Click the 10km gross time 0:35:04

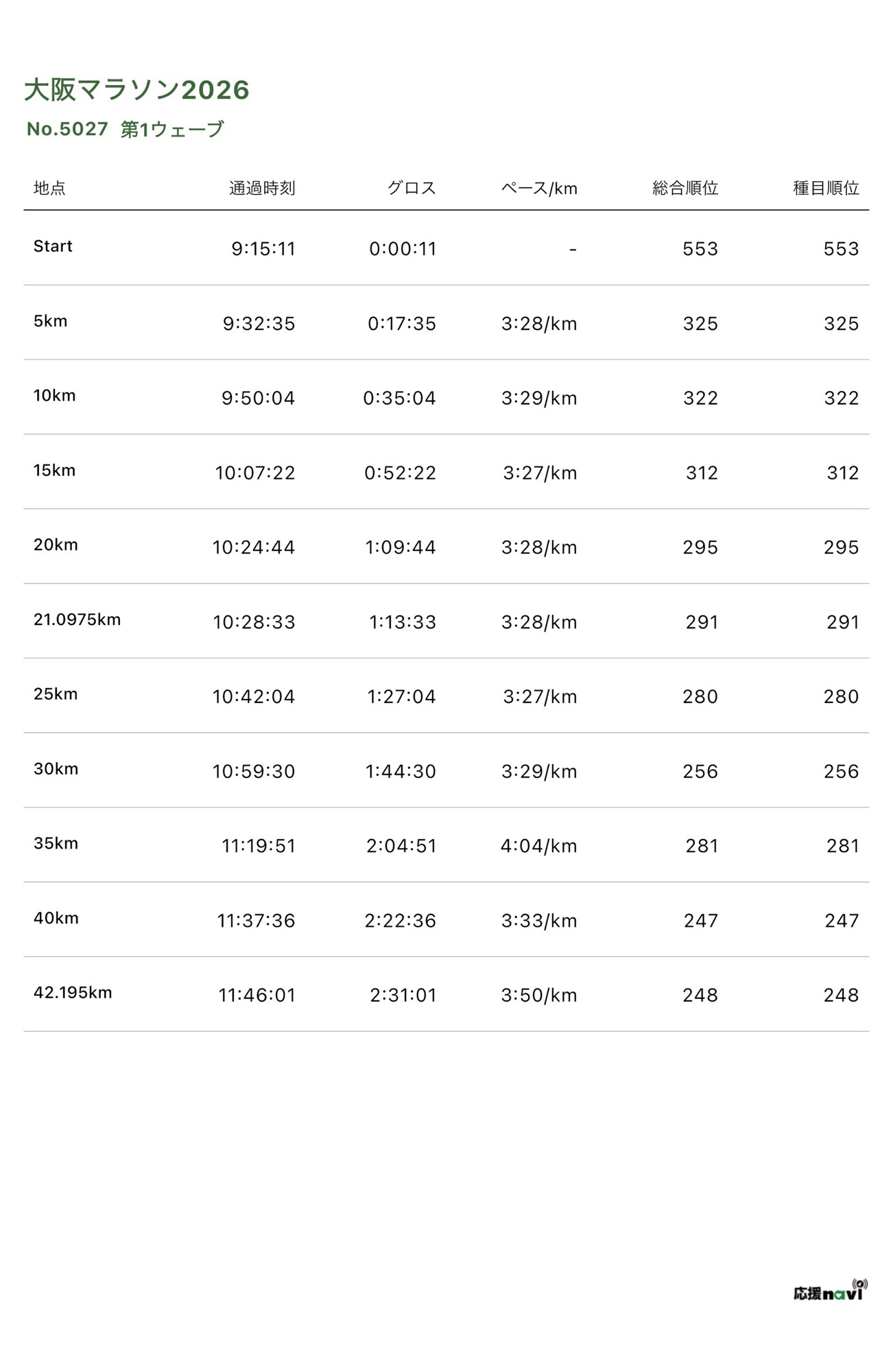(399, 398)
